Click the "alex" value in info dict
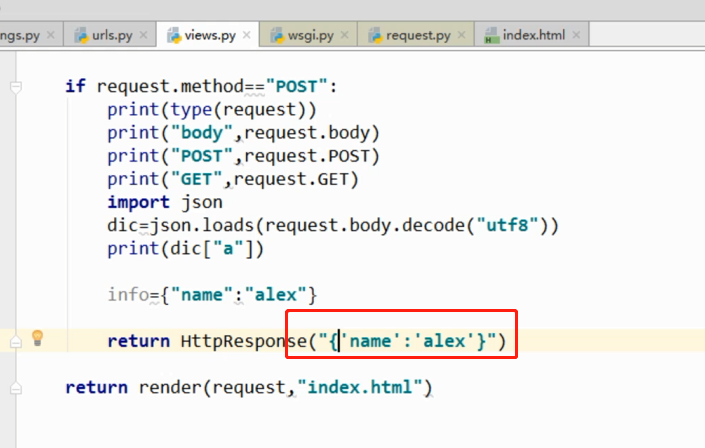The image size is (705, 448). coord(276,295)
